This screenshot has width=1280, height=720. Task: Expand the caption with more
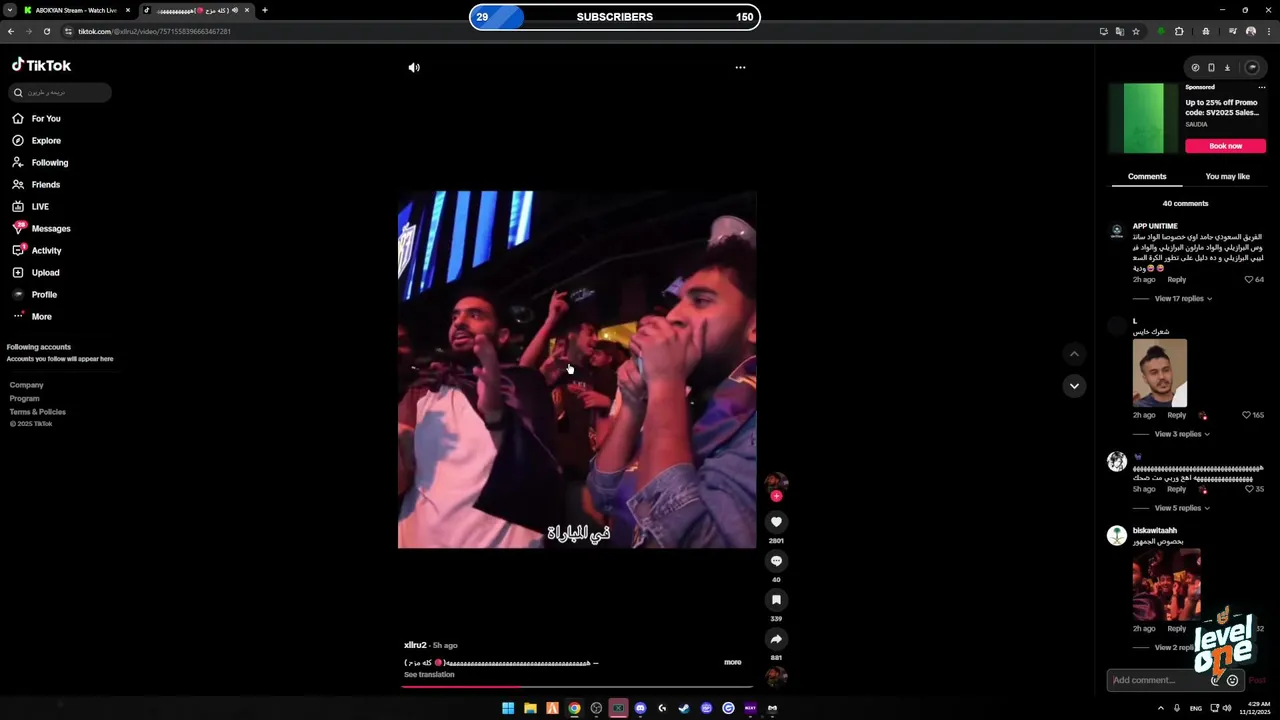coord(733,662)
